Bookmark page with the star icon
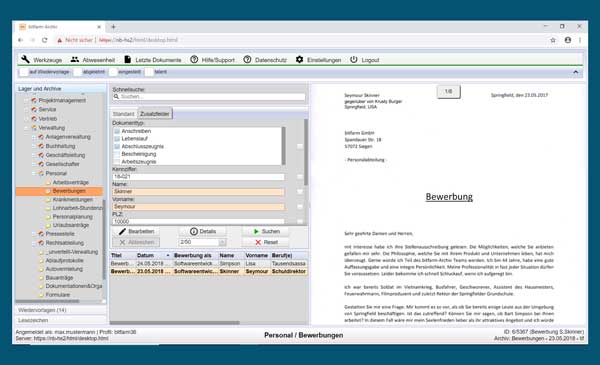 [553, 40]
